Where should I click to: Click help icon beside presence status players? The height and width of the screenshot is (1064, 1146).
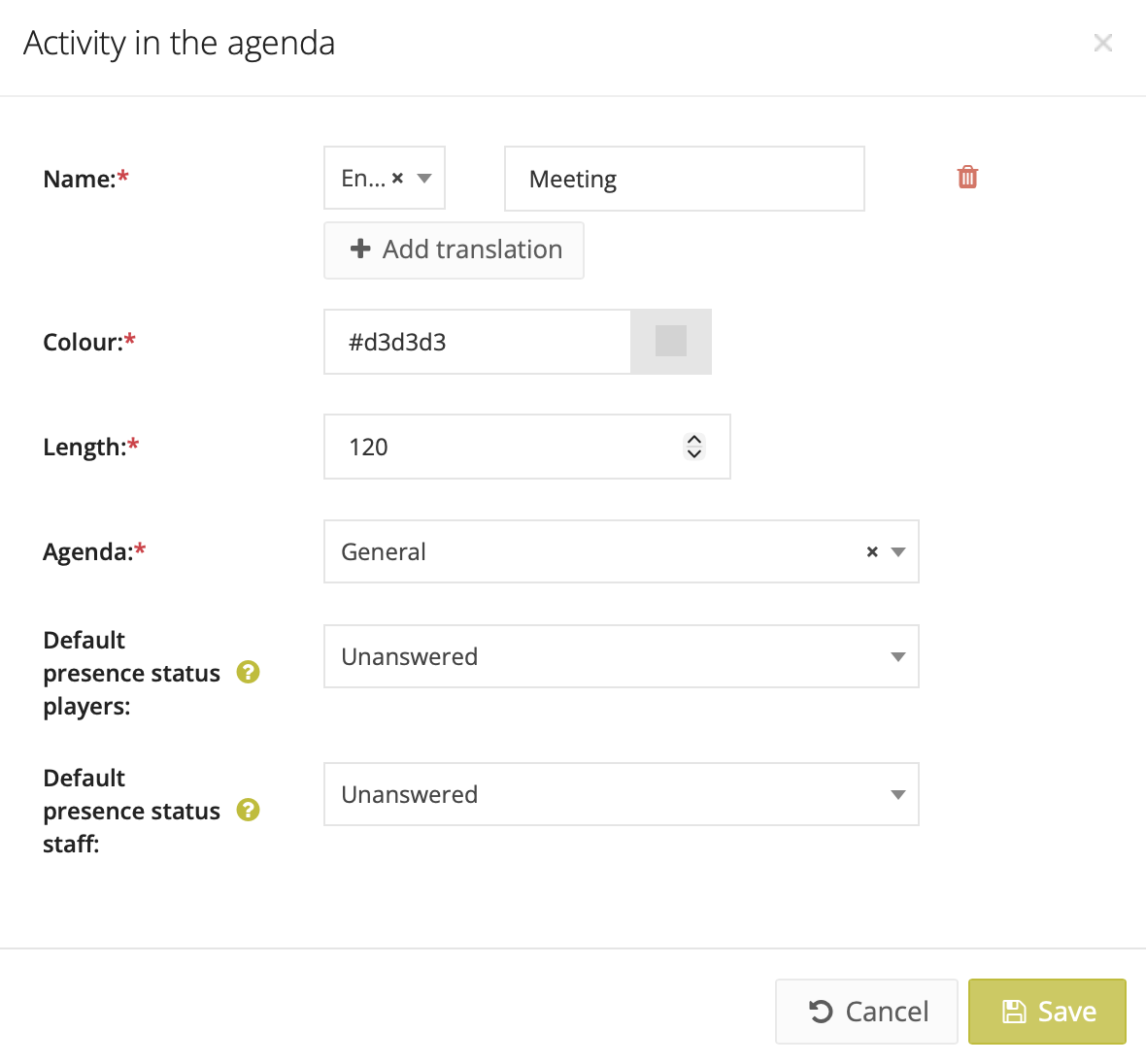pos(249,672)
